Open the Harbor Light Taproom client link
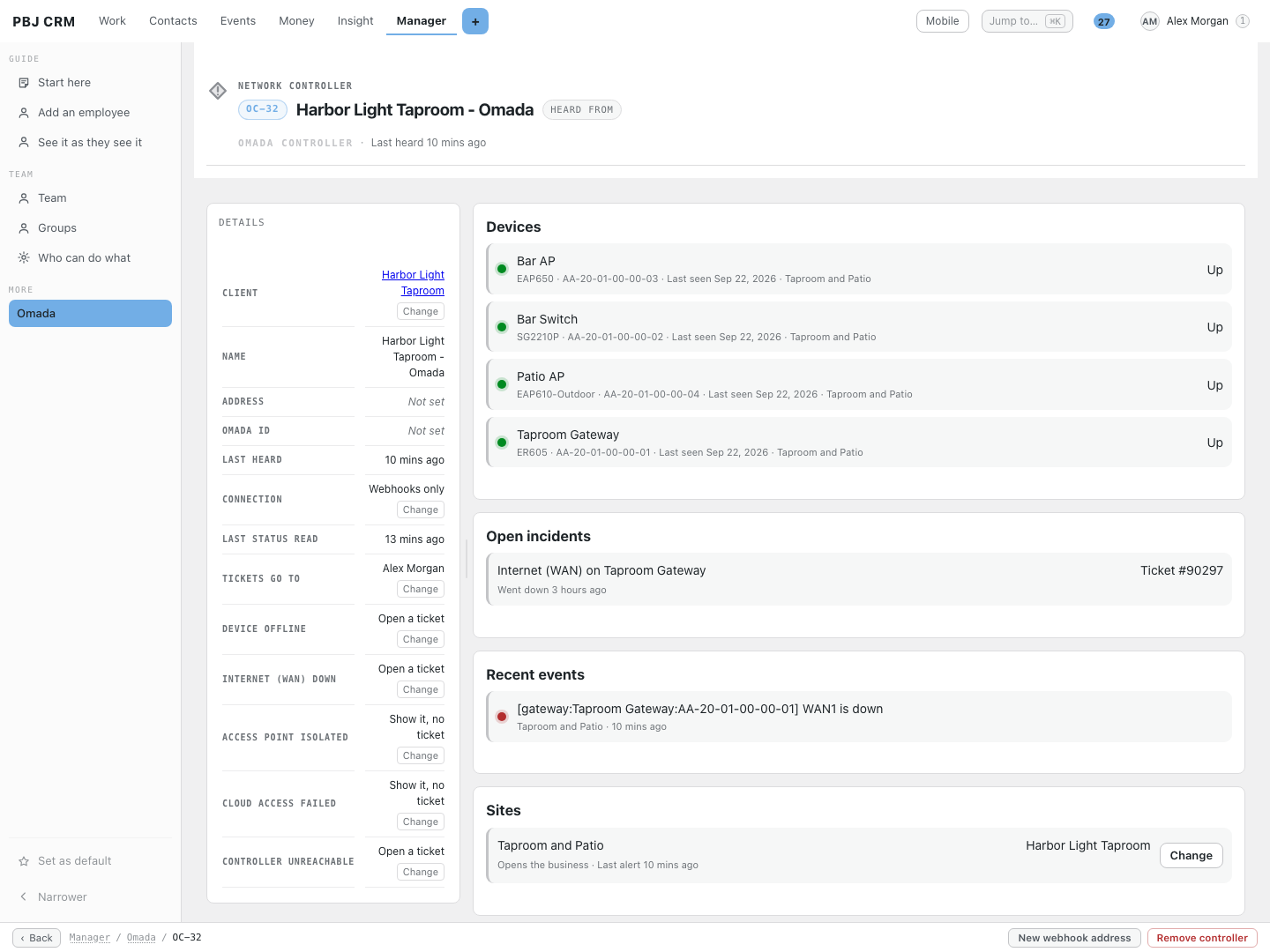The height and width of the screenshot is (952, 1270). coord(413,283)
